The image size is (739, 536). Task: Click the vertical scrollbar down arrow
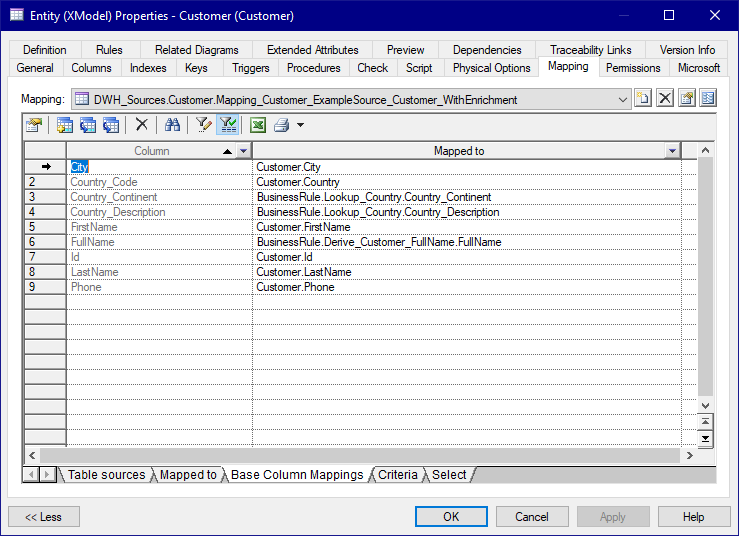click(x=705, y=405)
